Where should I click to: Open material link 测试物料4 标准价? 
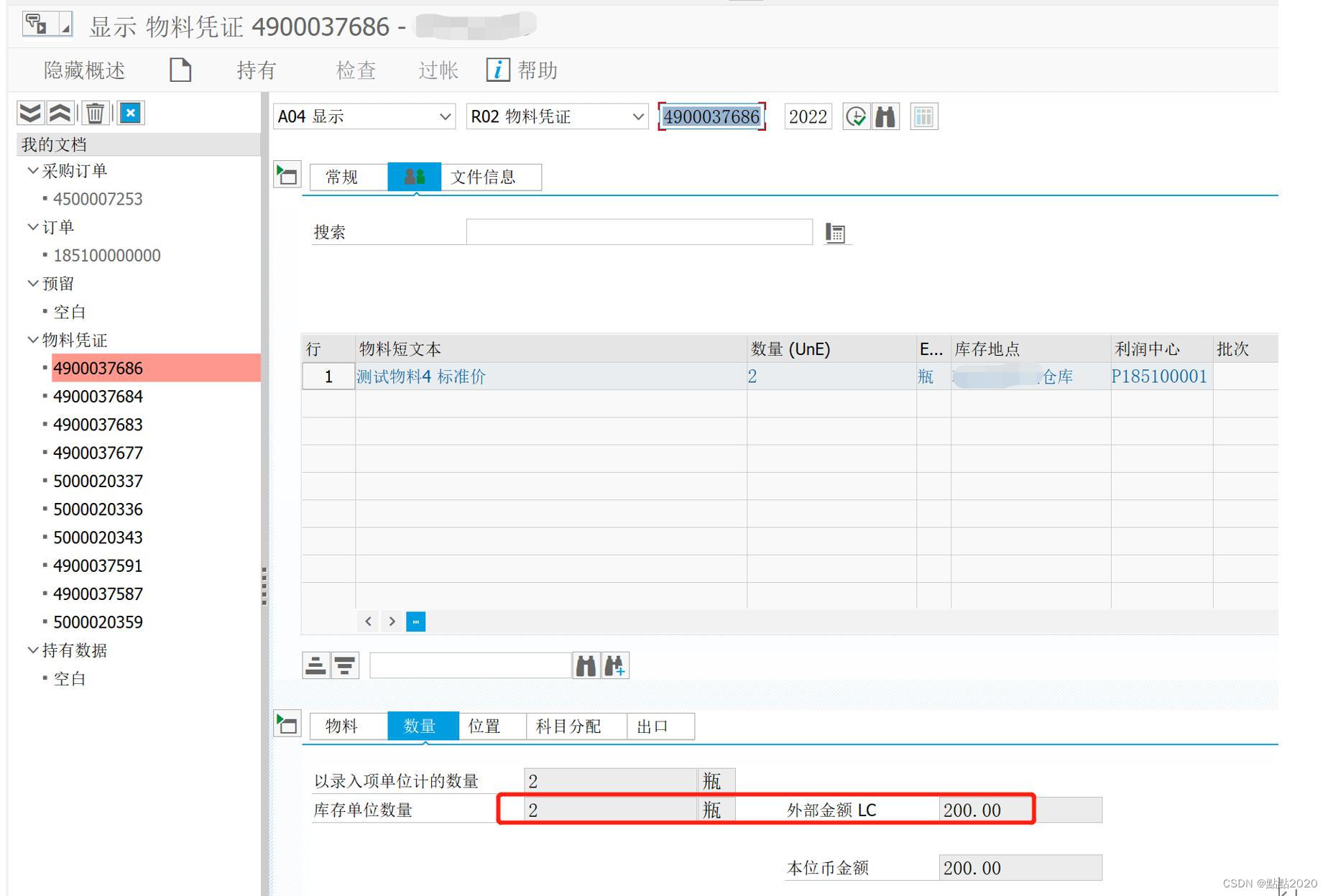pyautogui.click(x=421, y=377)
